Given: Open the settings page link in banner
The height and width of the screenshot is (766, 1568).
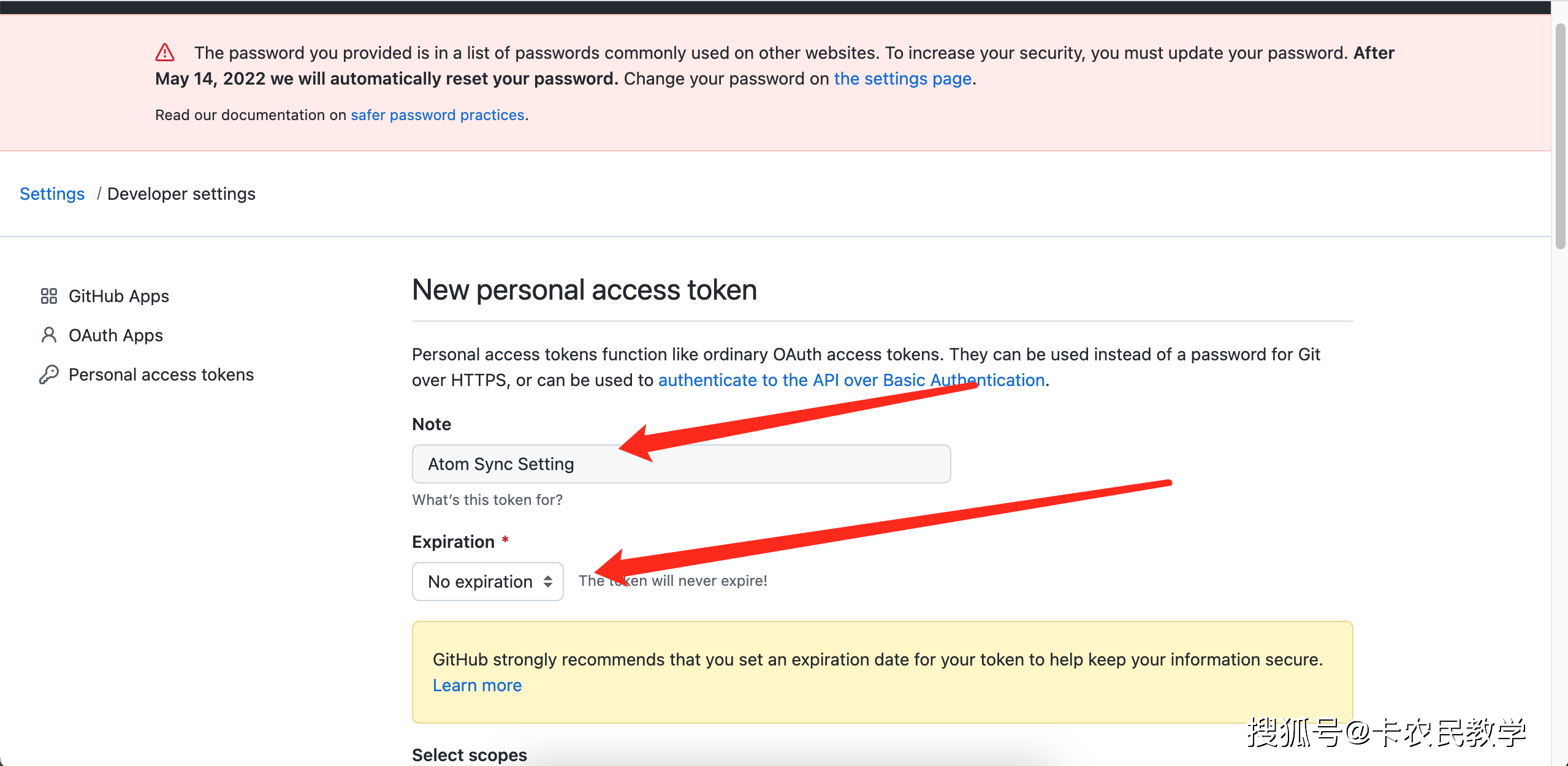Looking at the screenshot, I should [903, 78].
